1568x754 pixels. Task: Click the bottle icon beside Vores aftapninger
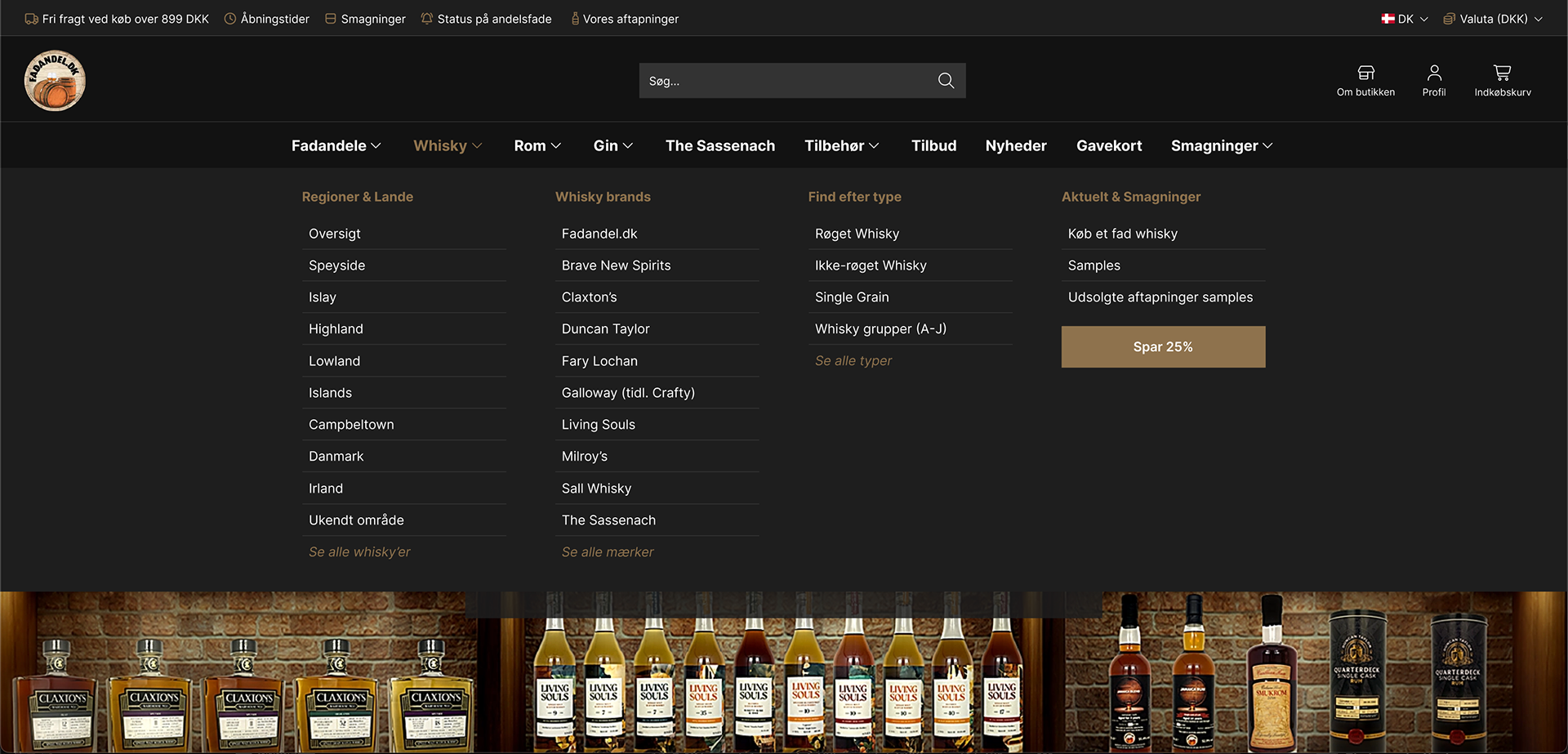[x=575, y=19]
